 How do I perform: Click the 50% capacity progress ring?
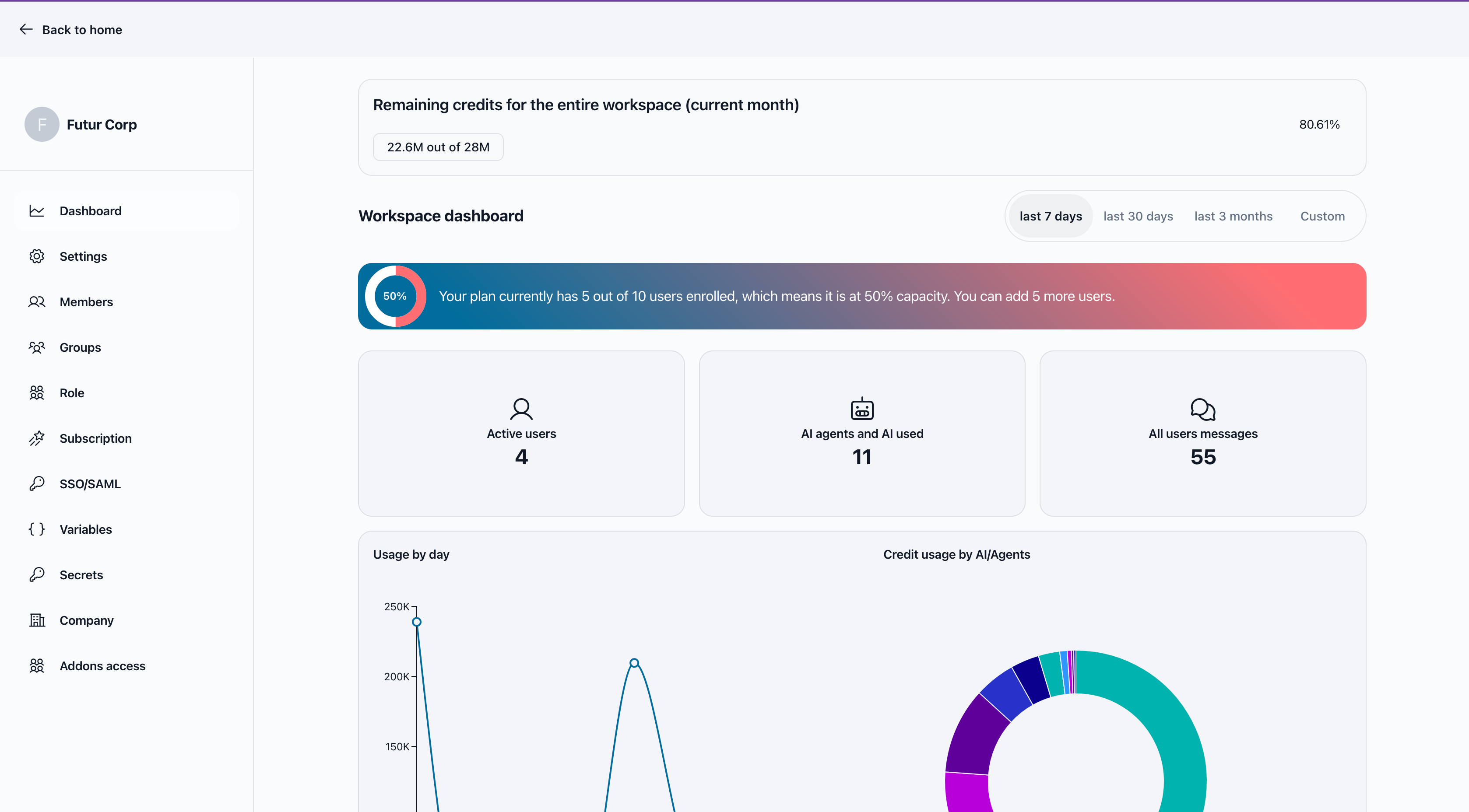[x=395, y=296]
